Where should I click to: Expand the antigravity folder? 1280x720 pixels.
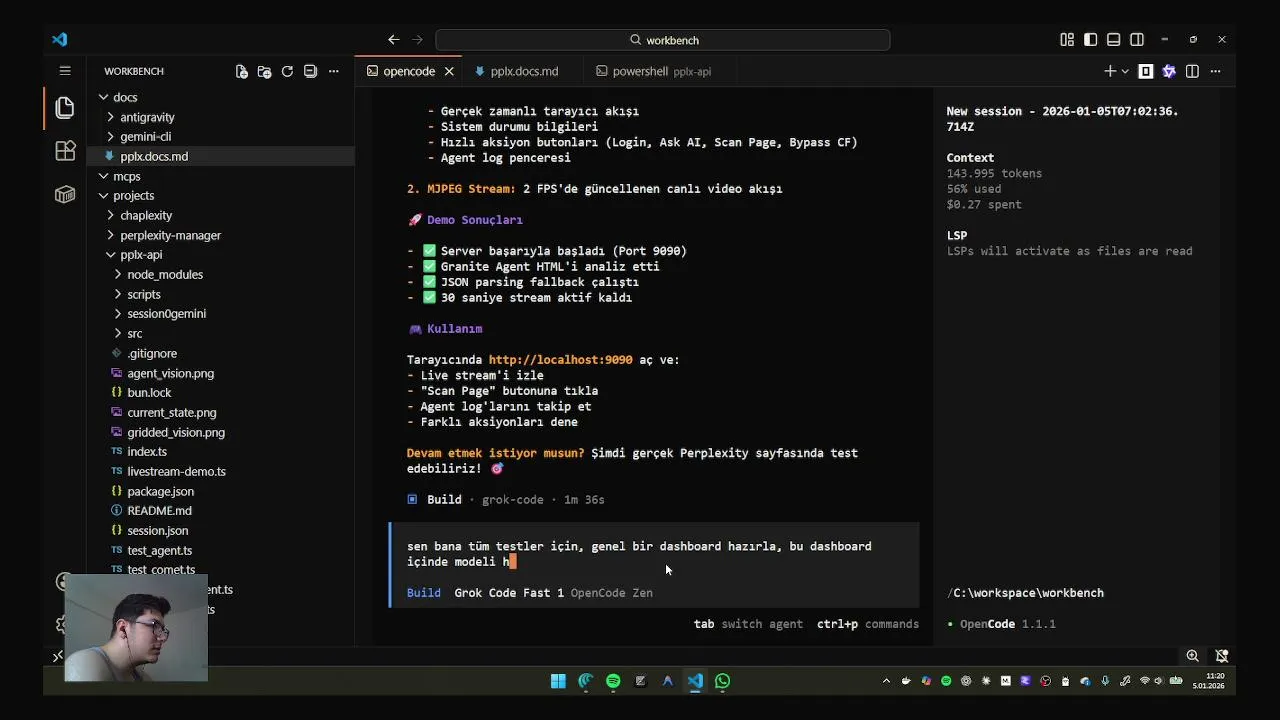(220, 117)
